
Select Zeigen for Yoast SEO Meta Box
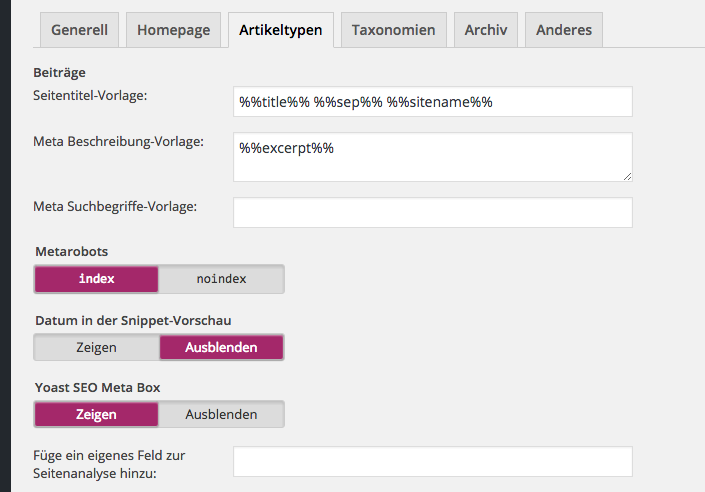(97, 414)
